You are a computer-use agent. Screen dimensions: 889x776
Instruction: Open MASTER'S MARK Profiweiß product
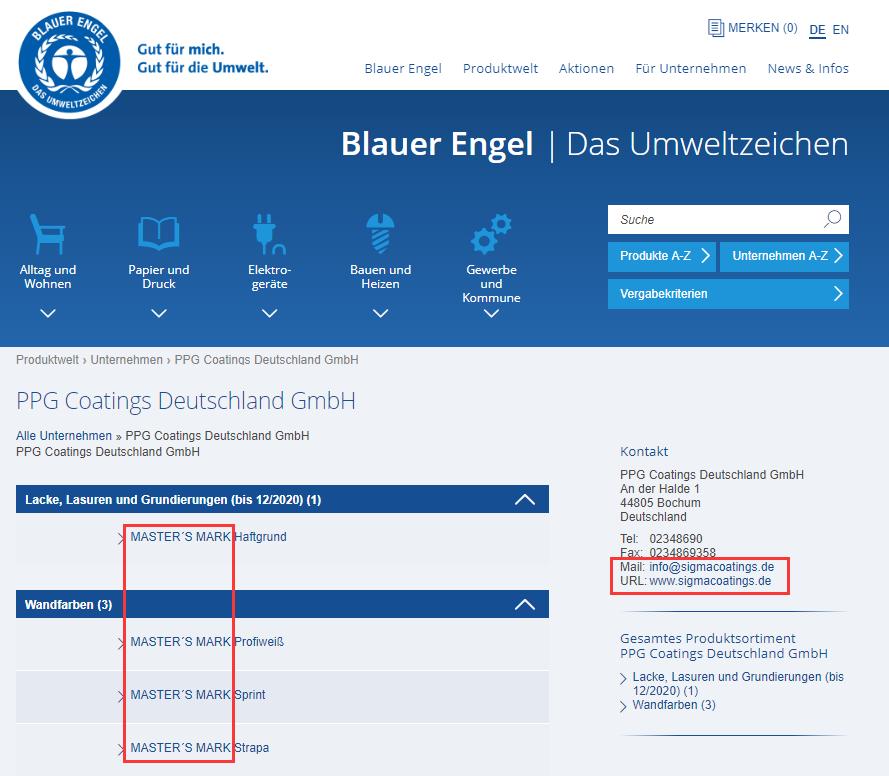point(207,642)
